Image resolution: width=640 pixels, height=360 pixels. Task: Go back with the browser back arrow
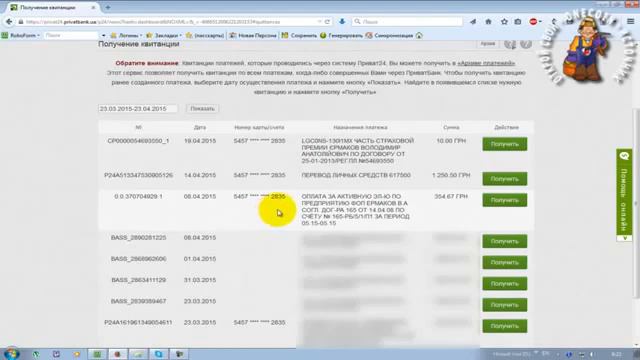coord(9,22)
